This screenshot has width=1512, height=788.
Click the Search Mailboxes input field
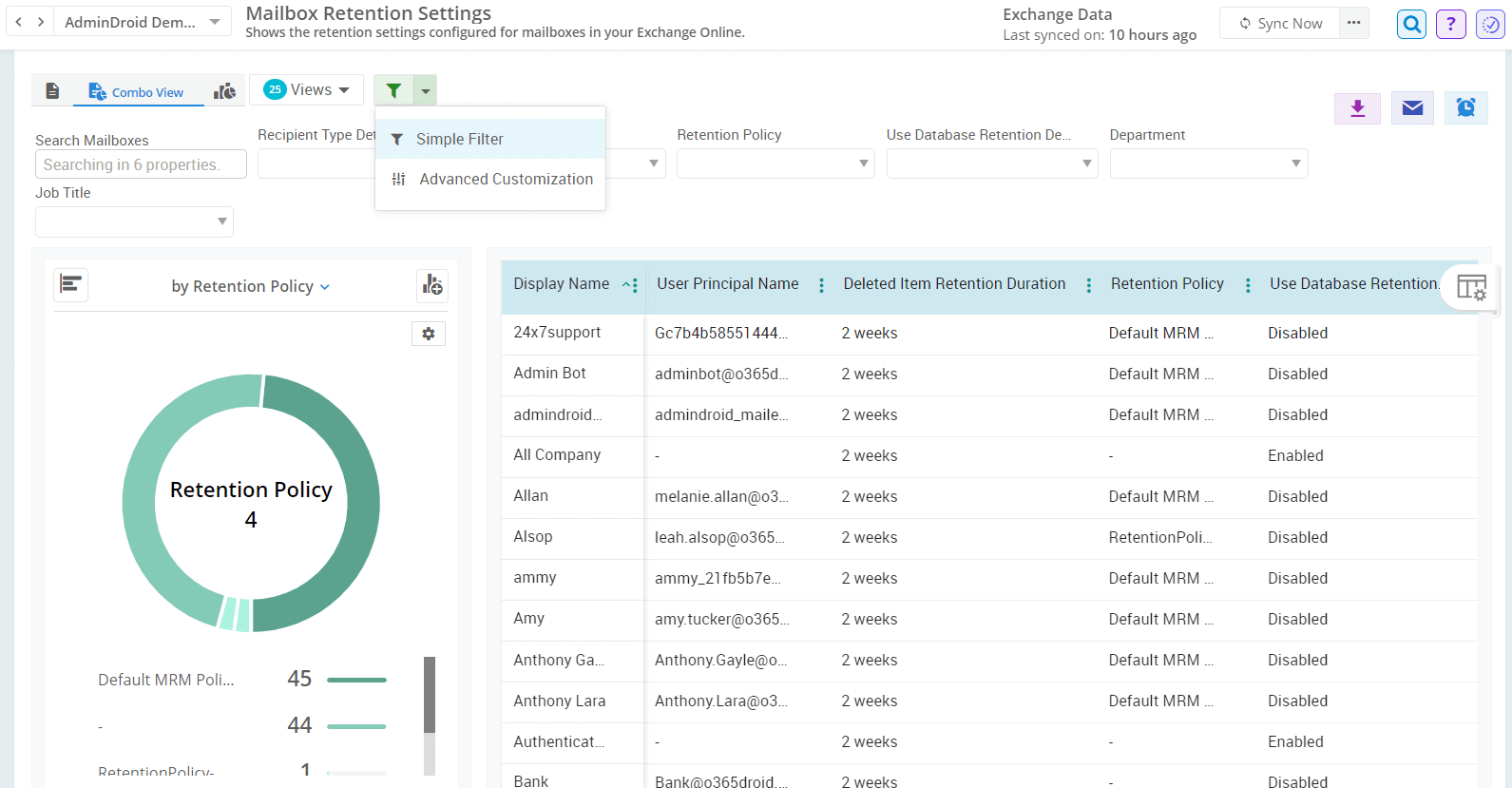(x=141, y=164)
